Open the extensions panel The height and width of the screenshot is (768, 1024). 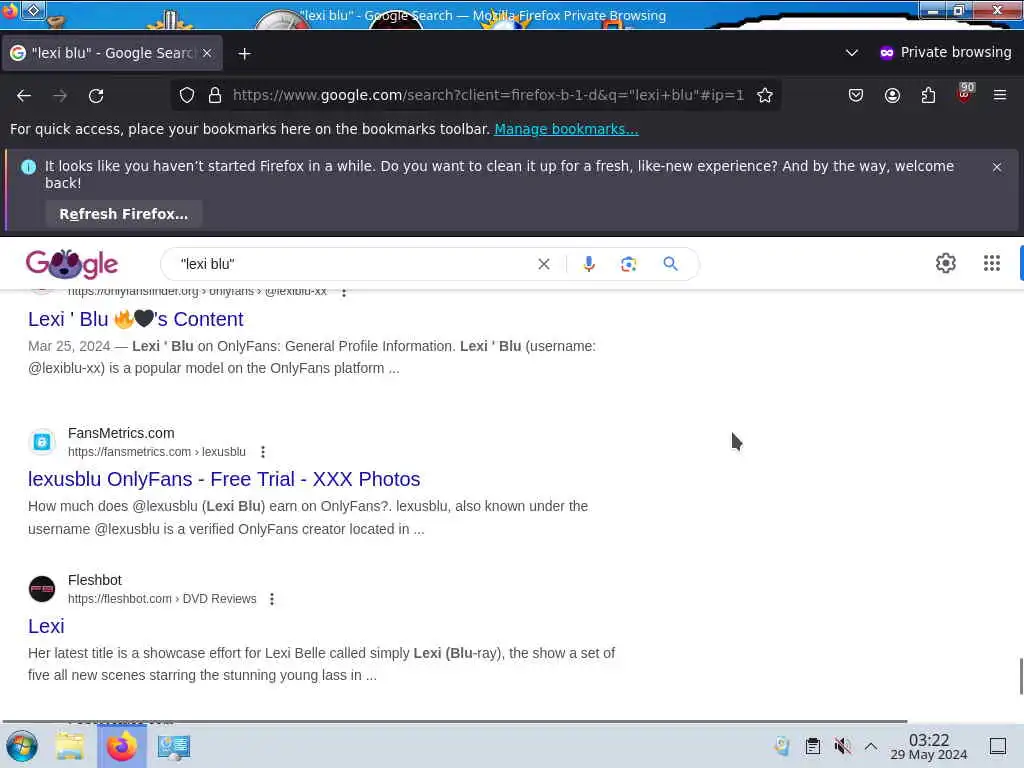[x=928, y=95]
